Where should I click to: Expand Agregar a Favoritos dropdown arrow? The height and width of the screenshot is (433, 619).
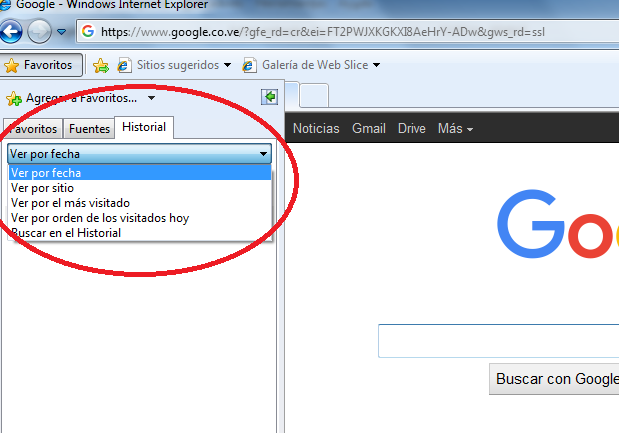click(152, 98)
